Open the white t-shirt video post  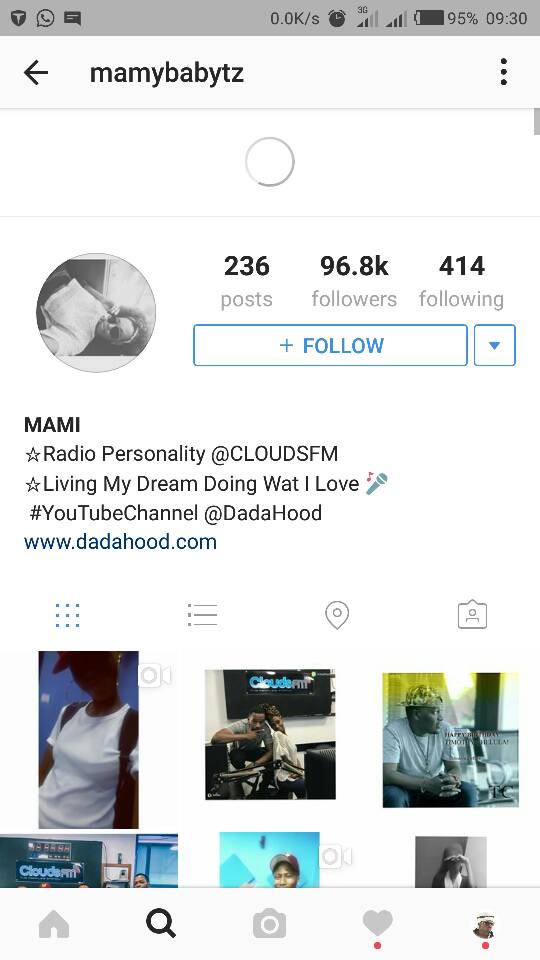click(x=89, y=740)
